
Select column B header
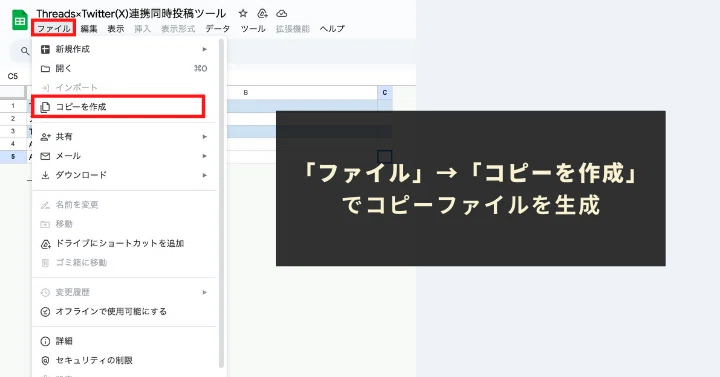click(246, 93)
